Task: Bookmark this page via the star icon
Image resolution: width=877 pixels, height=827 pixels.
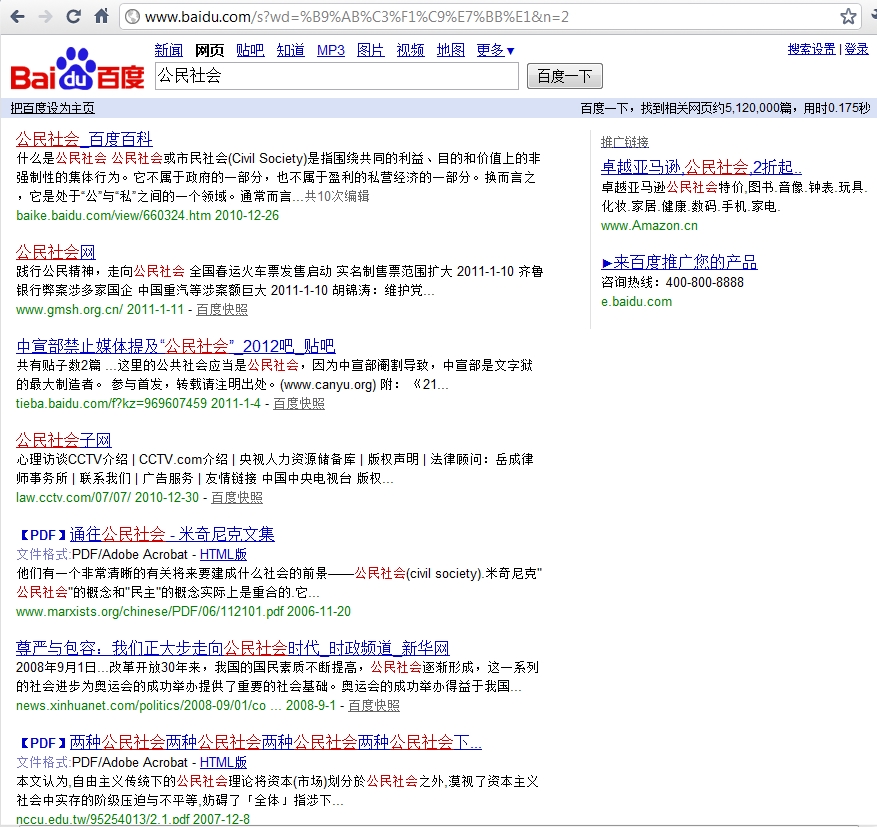Action: (x=849, y=16)
